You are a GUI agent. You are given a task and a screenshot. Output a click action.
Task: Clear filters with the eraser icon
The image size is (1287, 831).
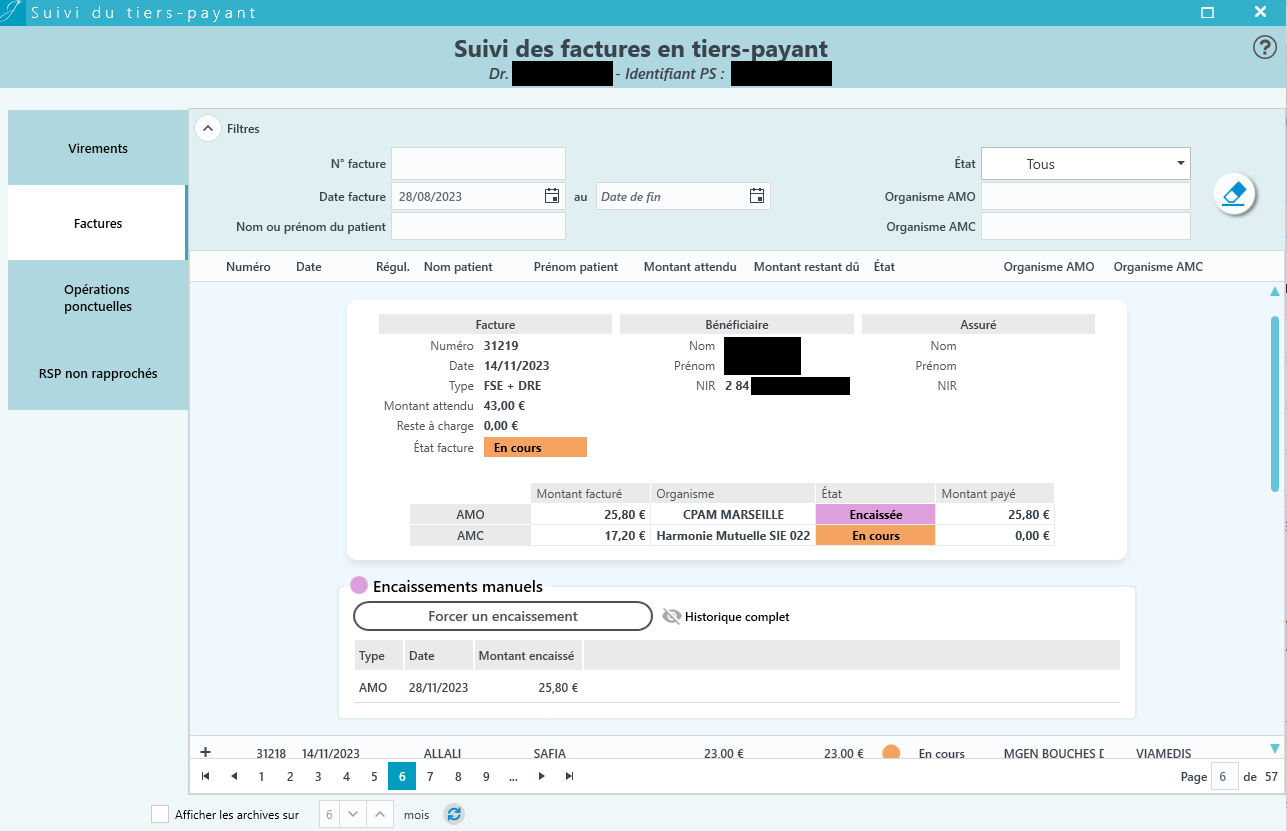click(1234, 193)
